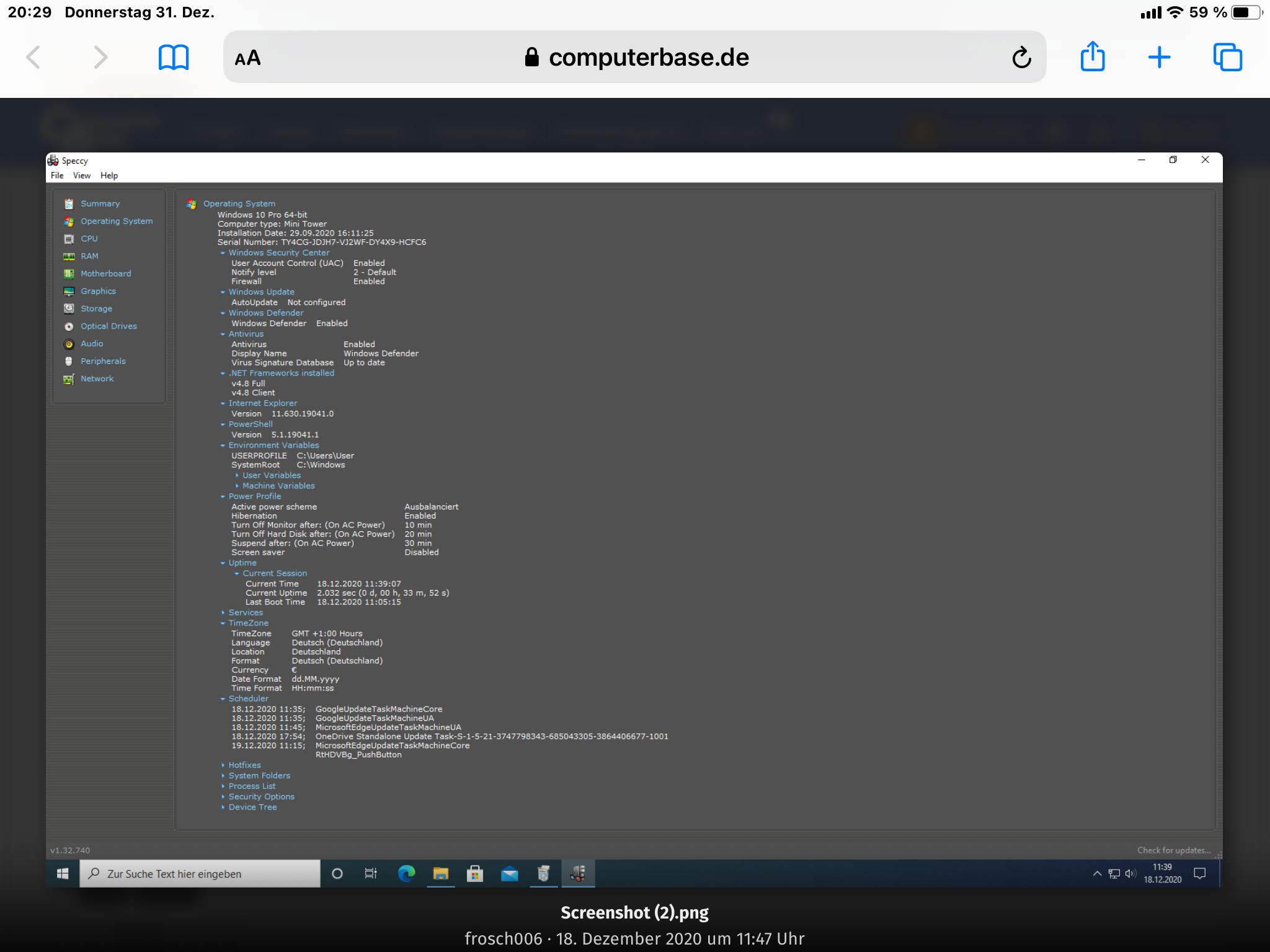Tap the AA reader view button
This screenshot has width=1270, height=952.
coord(247,58)
